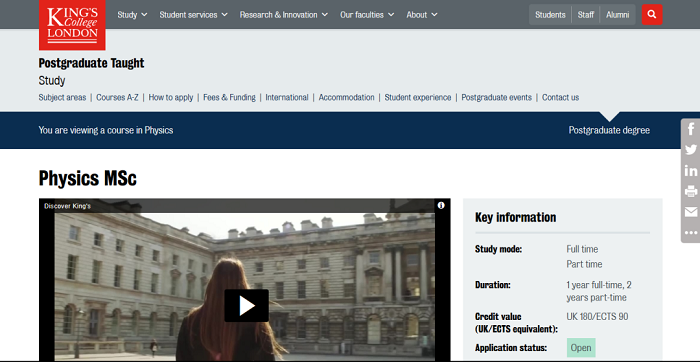Image resolution: width=700 pixels, height=362 pixels.
Task: Open the red search icon button
Action: pos(652,15)
